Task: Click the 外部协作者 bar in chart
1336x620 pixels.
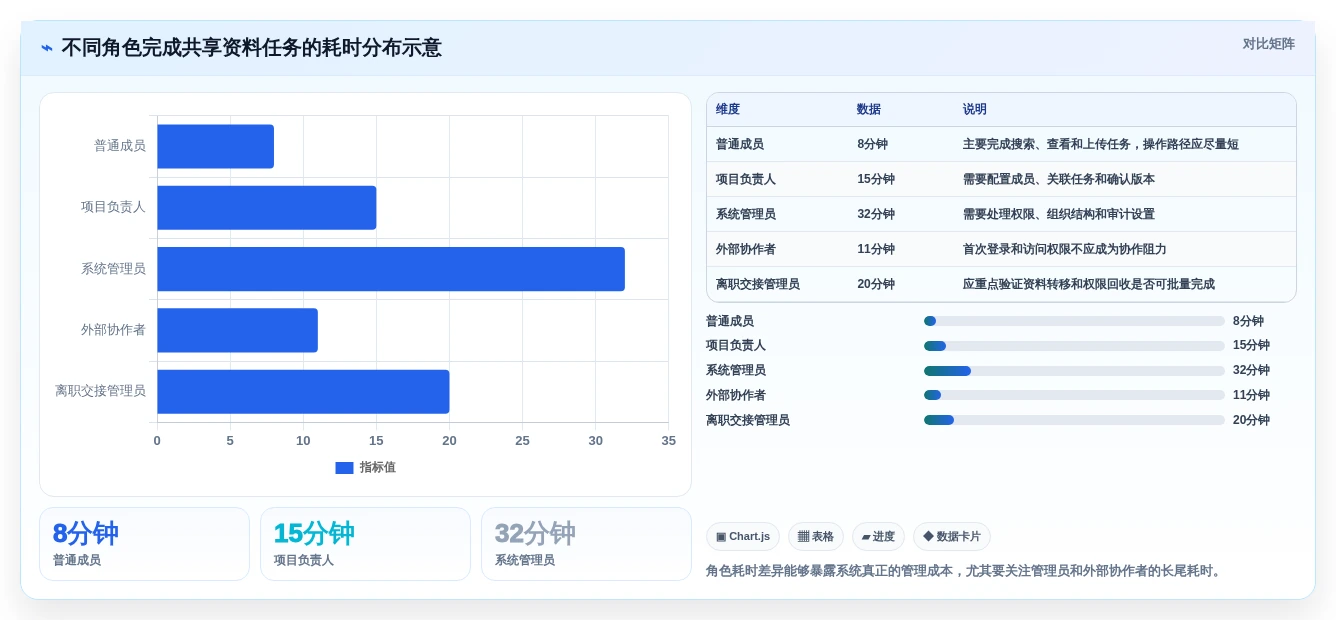Action: coord(237,330)
